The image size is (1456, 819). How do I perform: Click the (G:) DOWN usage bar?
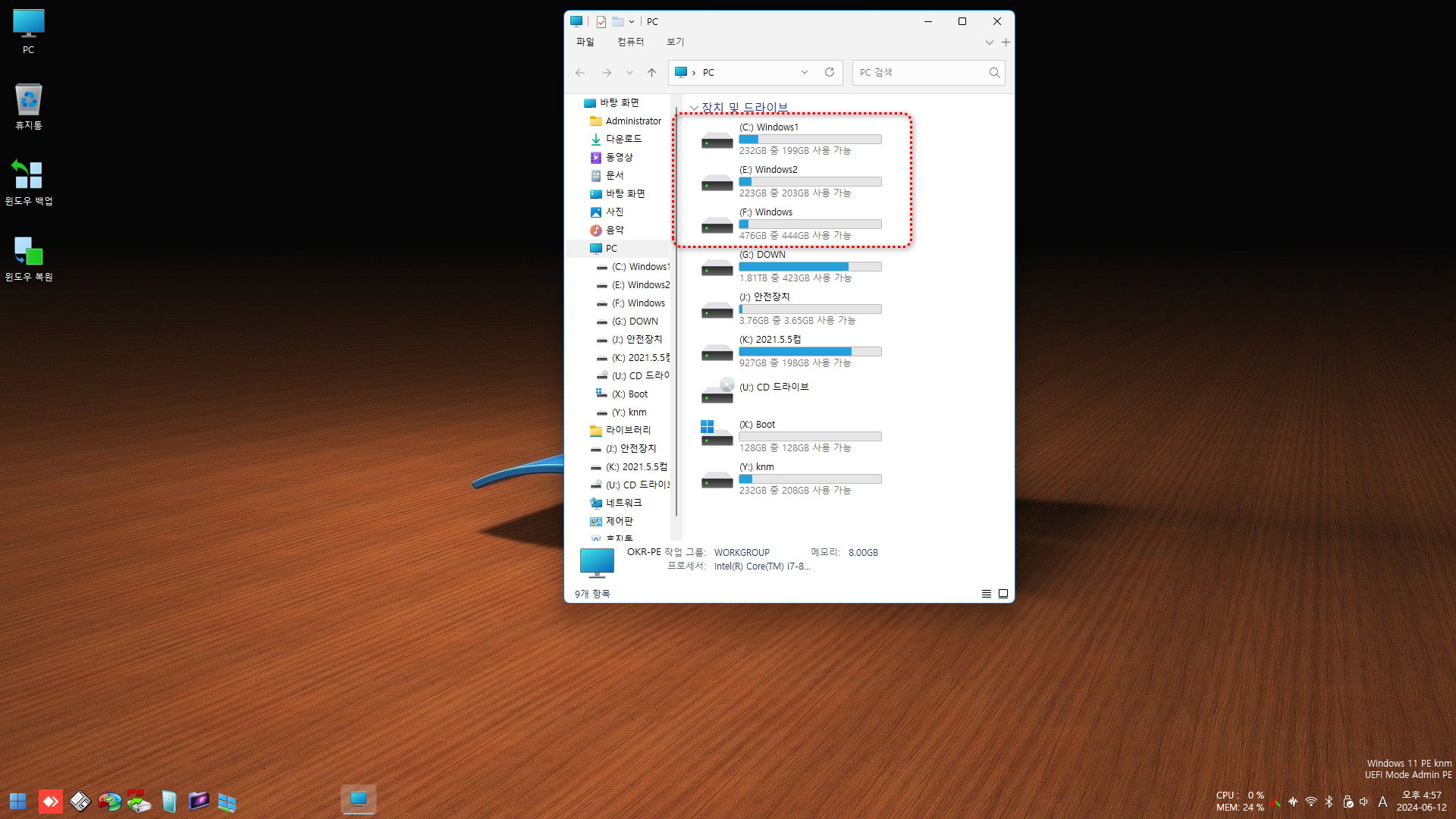click(810, 267)
